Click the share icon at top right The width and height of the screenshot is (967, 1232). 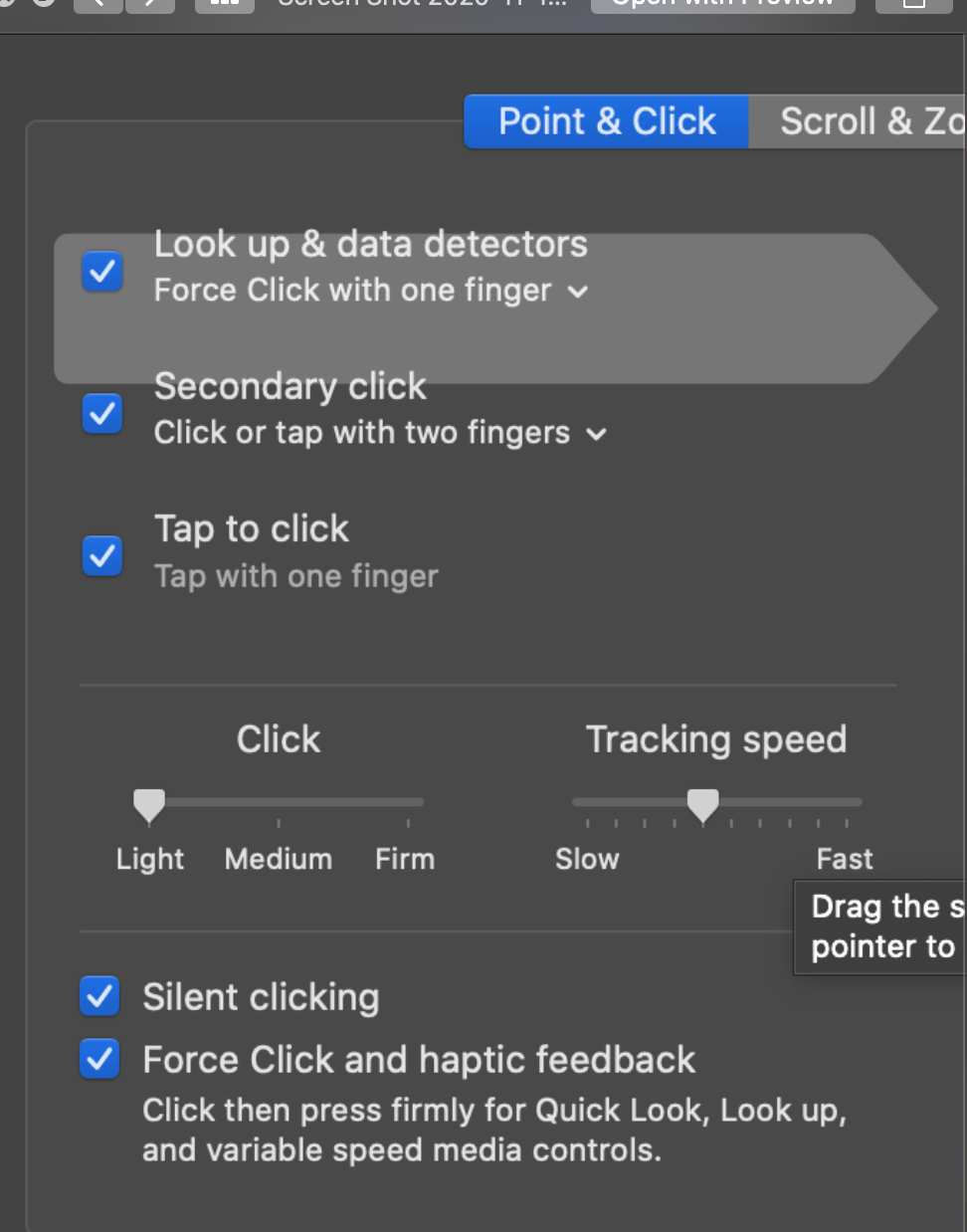[912, 4]
